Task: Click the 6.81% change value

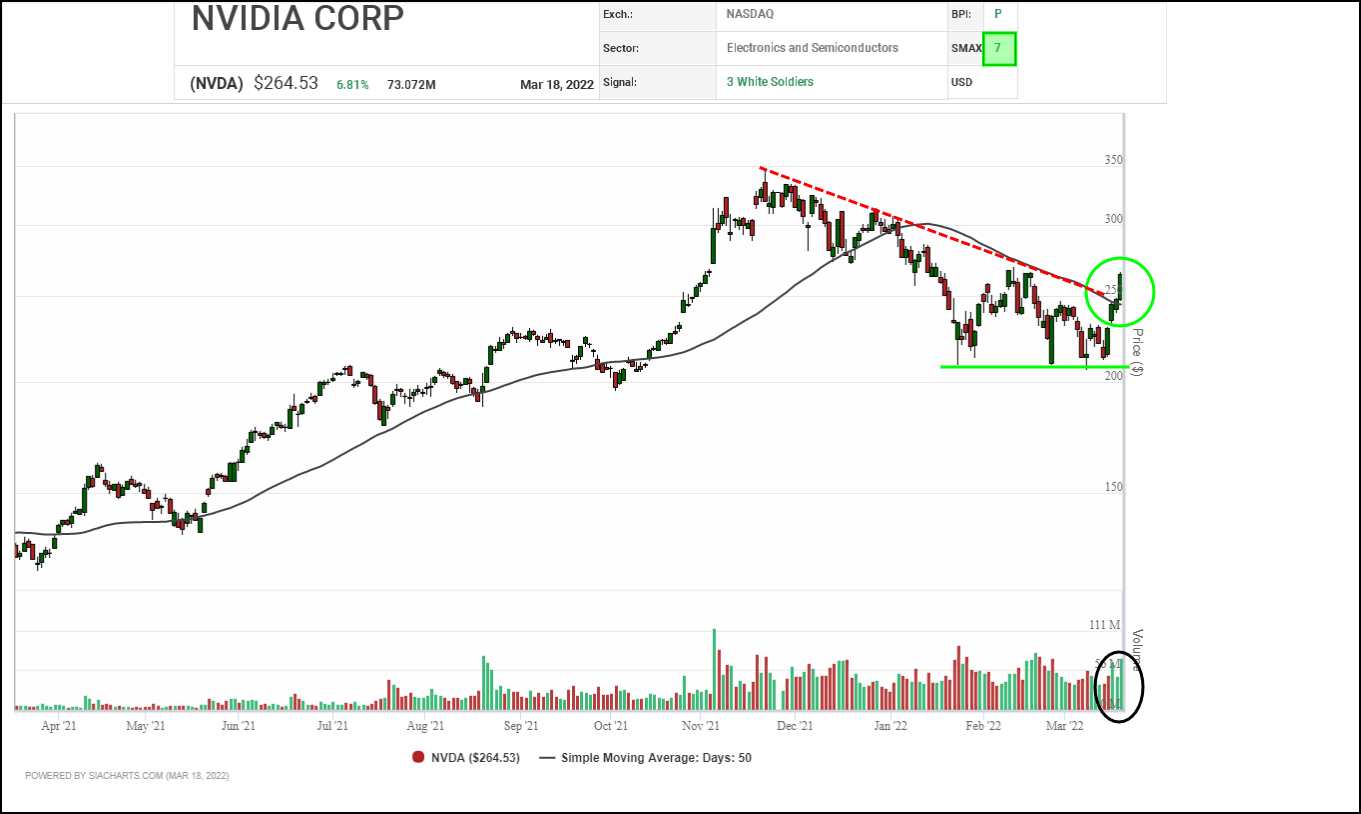Action: pos(352,85)
